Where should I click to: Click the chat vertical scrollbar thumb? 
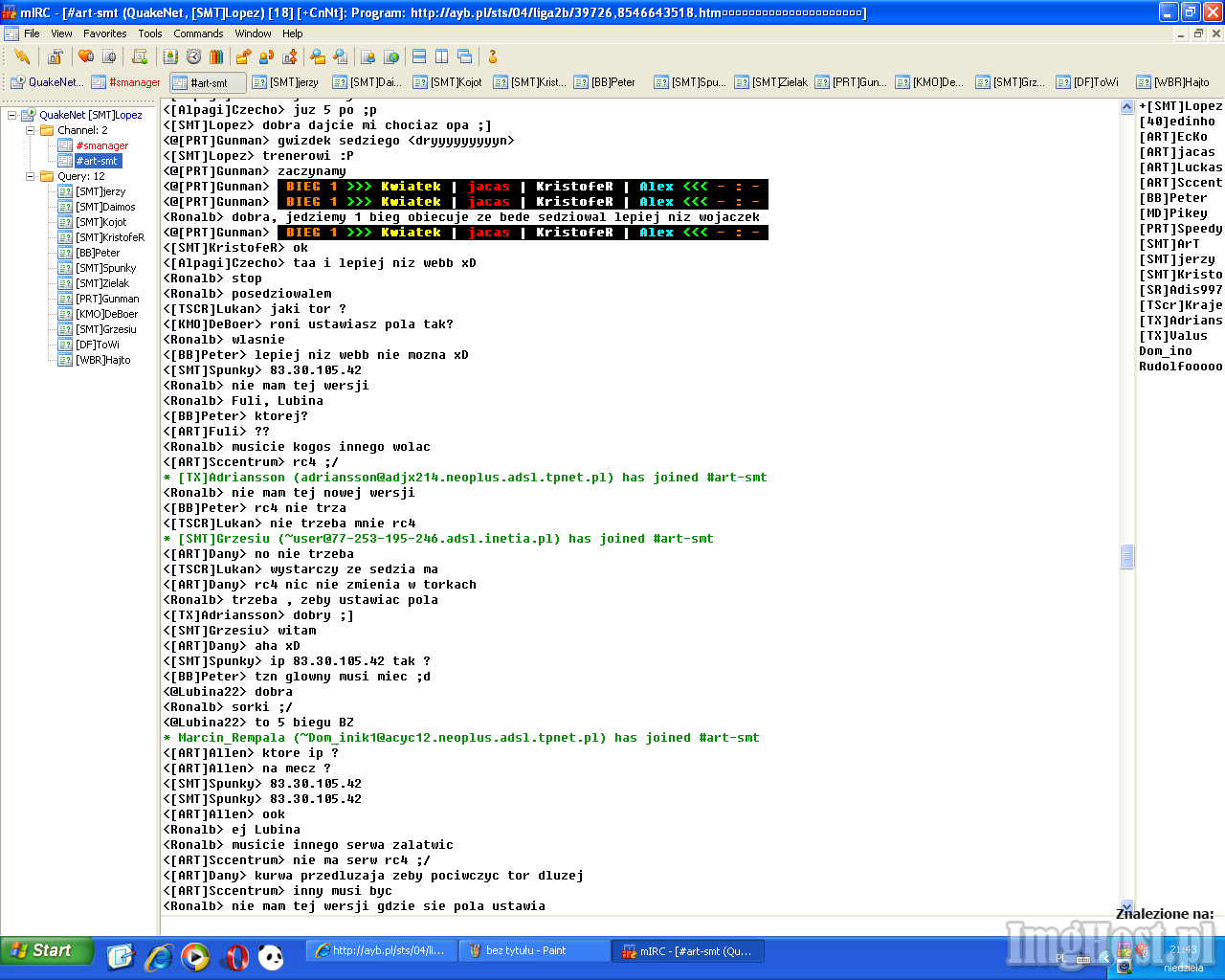click(1126, 556)
